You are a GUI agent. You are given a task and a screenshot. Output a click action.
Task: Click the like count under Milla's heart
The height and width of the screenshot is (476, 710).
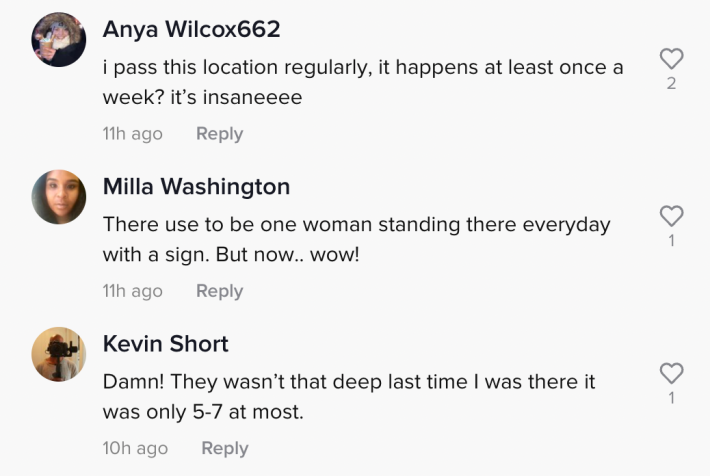pos(672,240)
